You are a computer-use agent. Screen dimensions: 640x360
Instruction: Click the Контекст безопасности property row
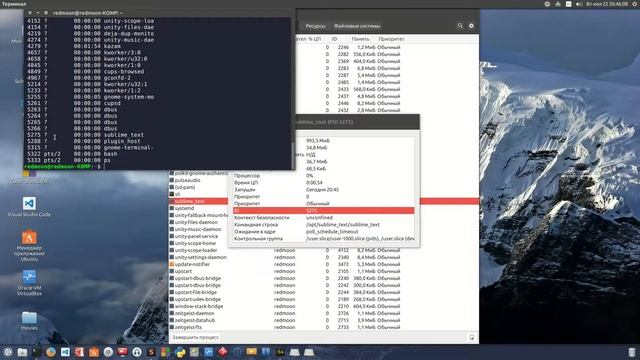[324, 218]
